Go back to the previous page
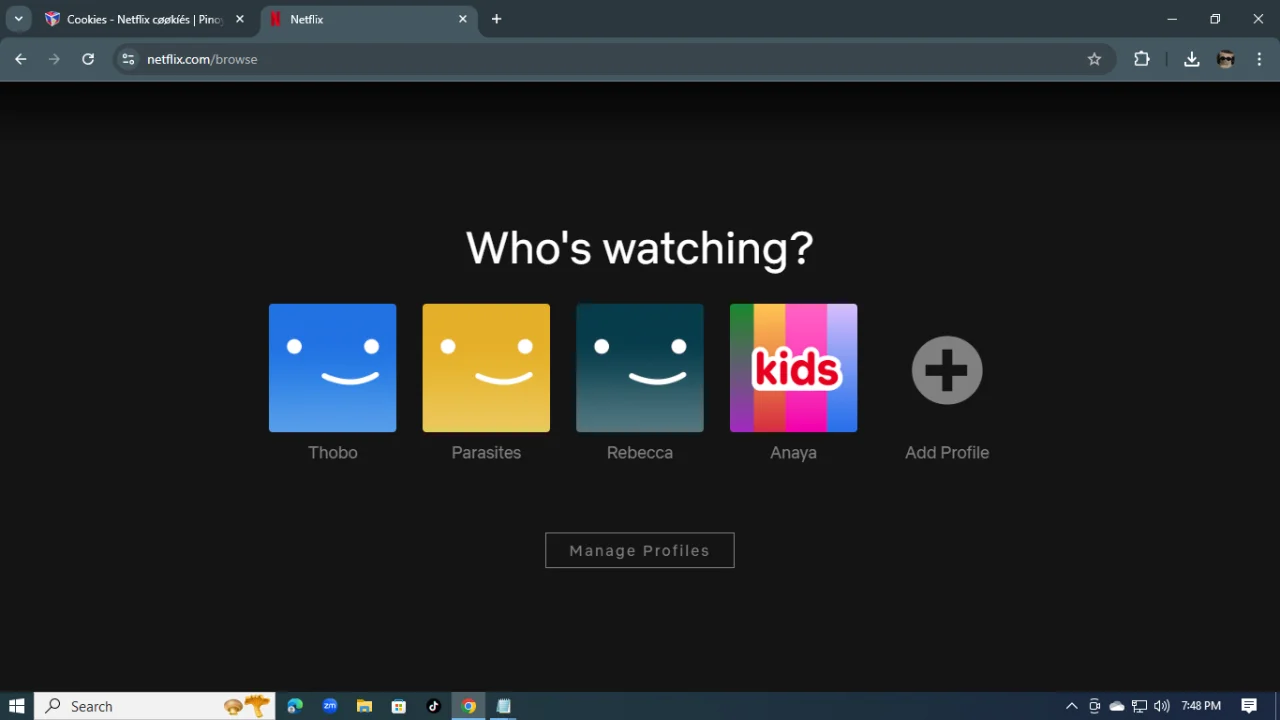 [21, 59]
